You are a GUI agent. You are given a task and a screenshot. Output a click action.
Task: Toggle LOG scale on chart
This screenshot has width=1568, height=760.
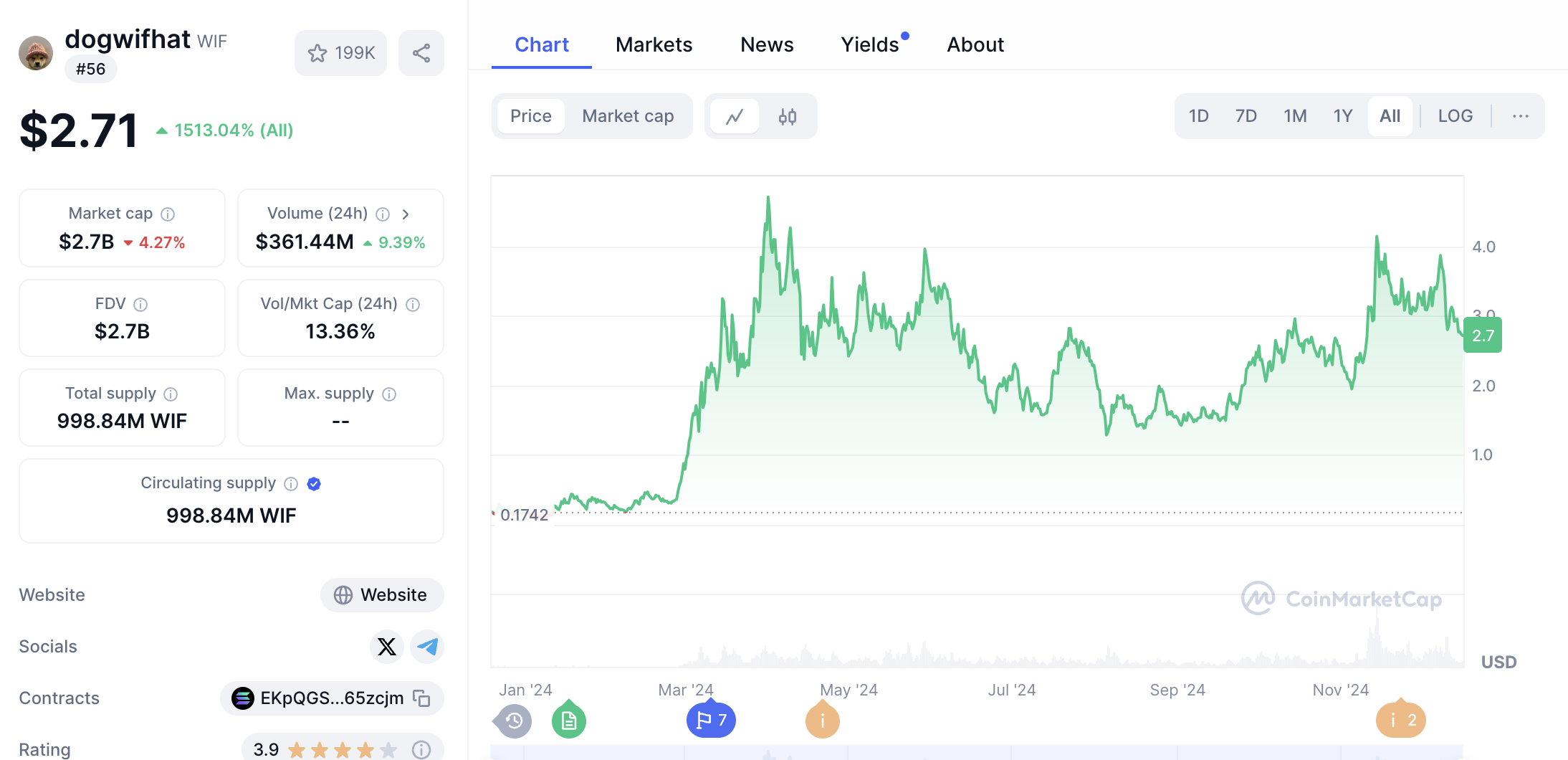pos(1455,116)
